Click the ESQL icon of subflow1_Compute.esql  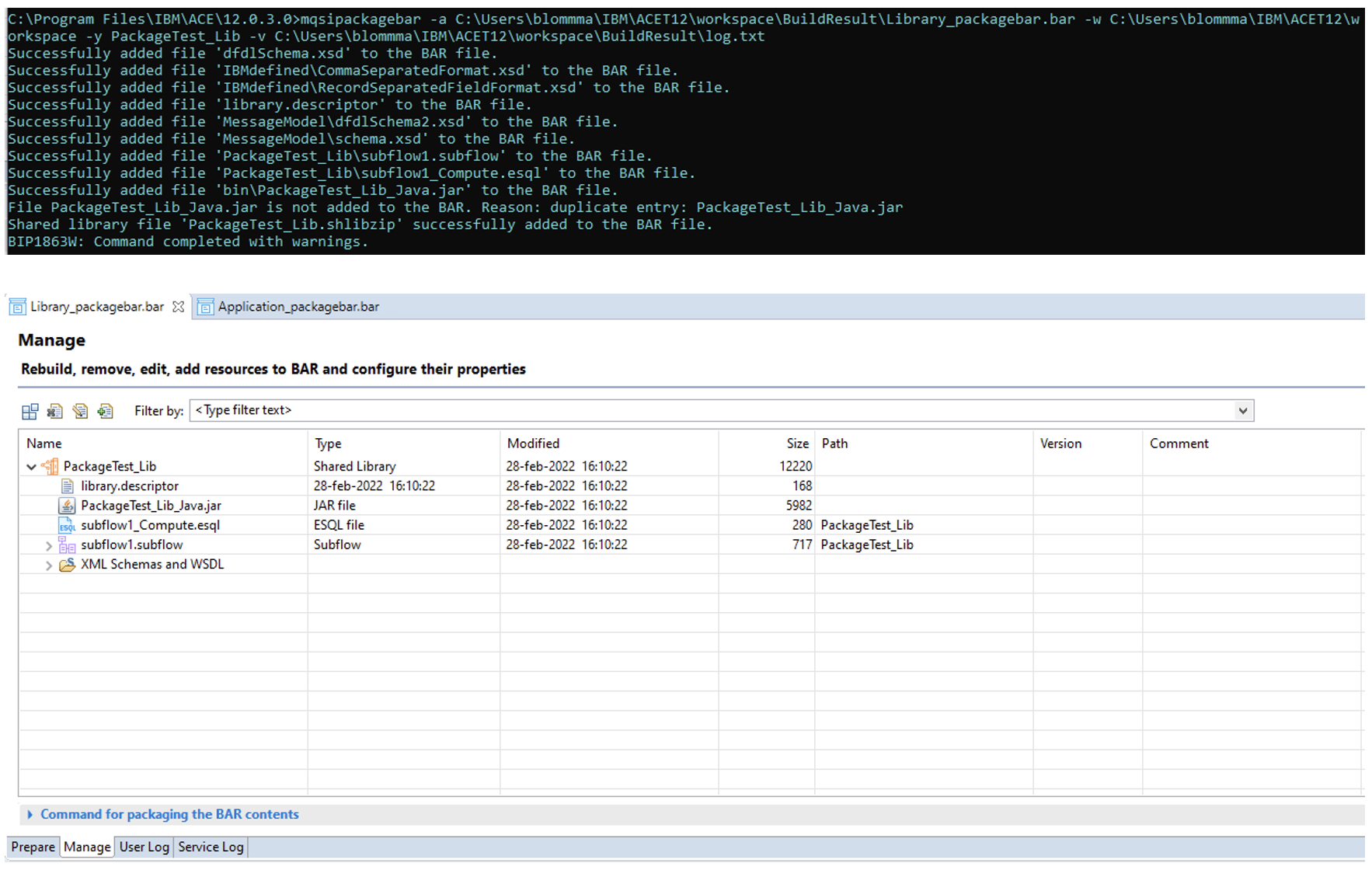pyautogui.click(x=68, y=525)
